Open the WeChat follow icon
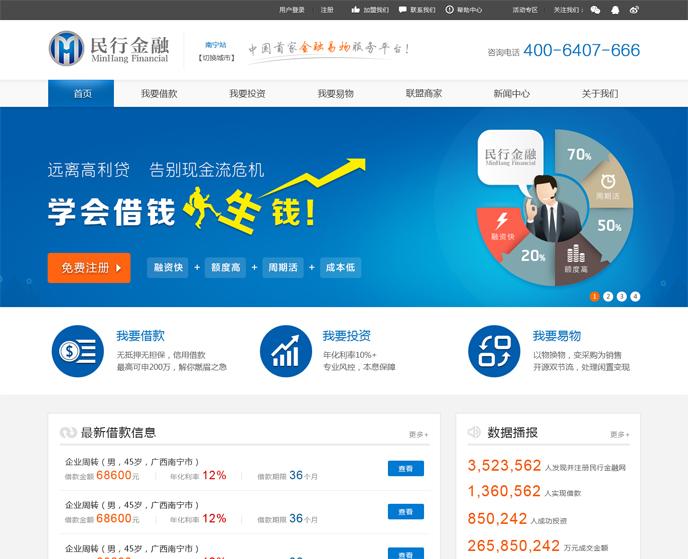Image resolution: width=688 pixels, height=559 pixels. click(596, 10)
